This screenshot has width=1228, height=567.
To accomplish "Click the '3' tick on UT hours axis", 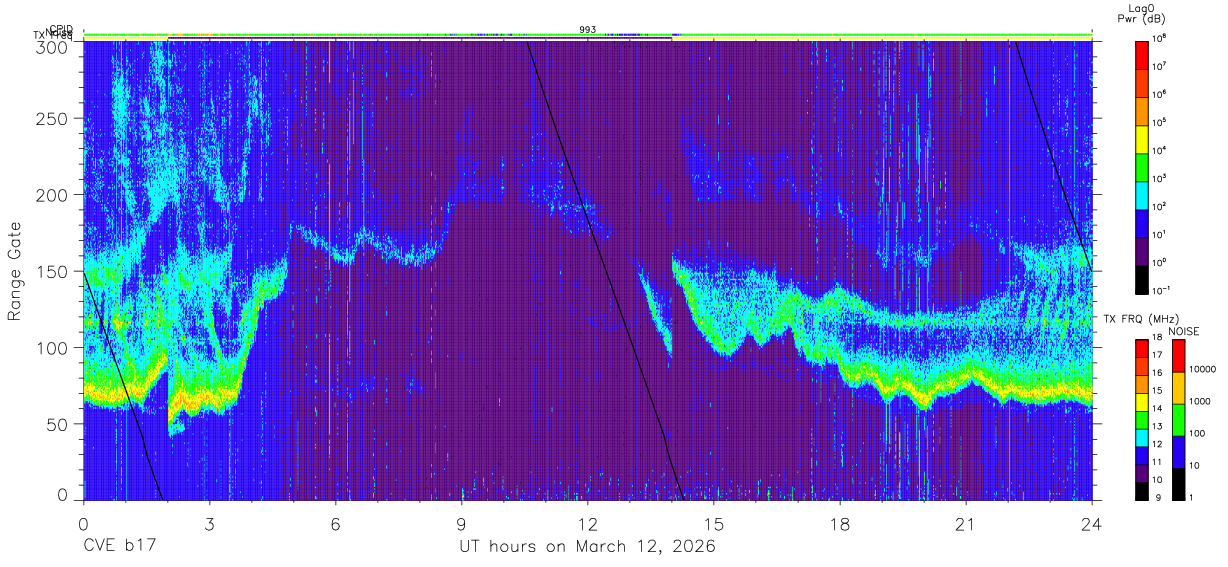I will [x=210, y=524].
